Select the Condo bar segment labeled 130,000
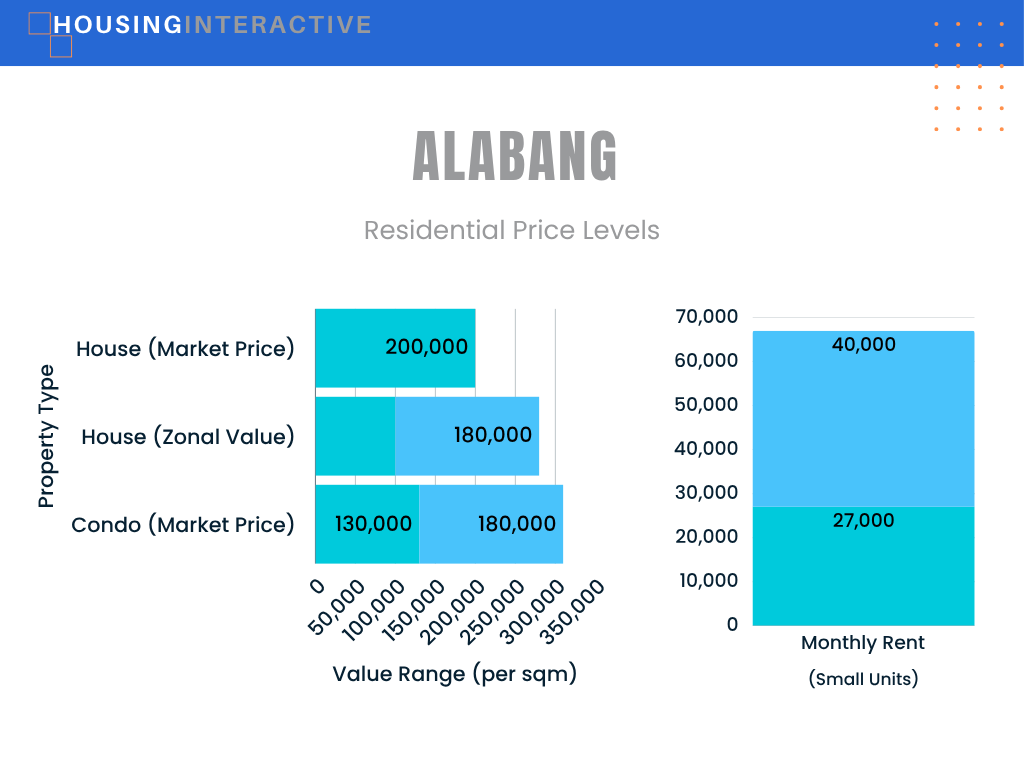The height and width of the screenshot is (768, 1024). [367, 524]
